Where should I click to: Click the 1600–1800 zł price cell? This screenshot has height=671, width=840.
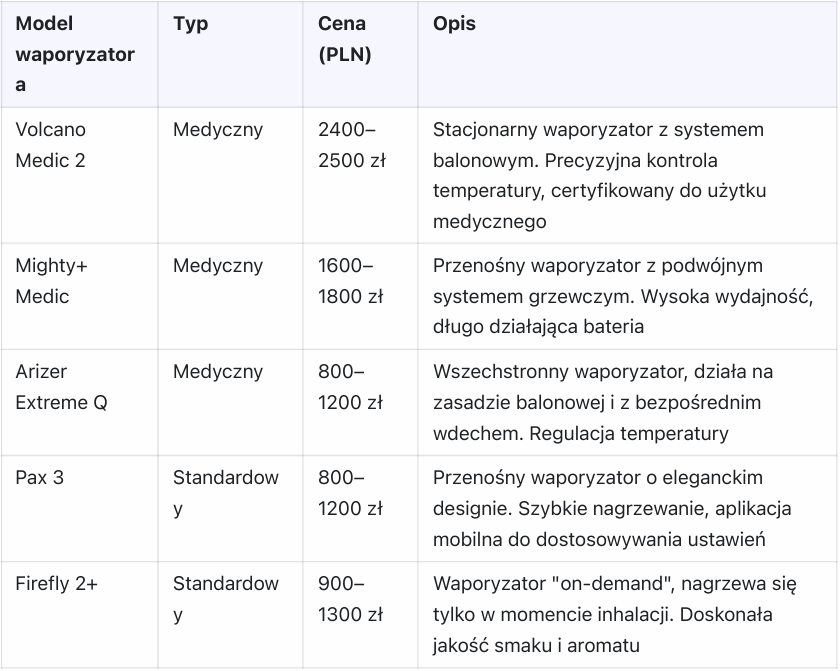tap(351, 281)
